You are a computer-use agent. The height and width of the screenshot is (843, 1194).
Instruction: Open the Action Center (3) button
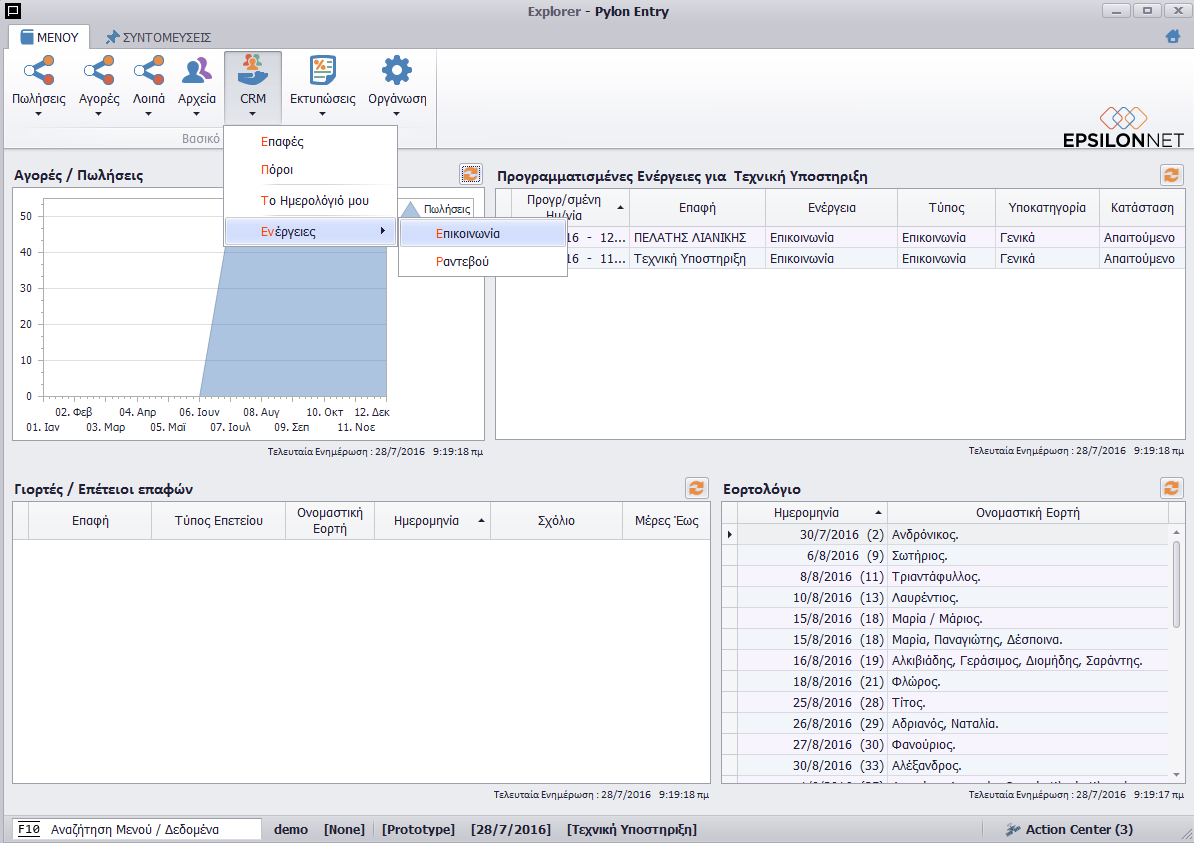(x=1068, y=829)
